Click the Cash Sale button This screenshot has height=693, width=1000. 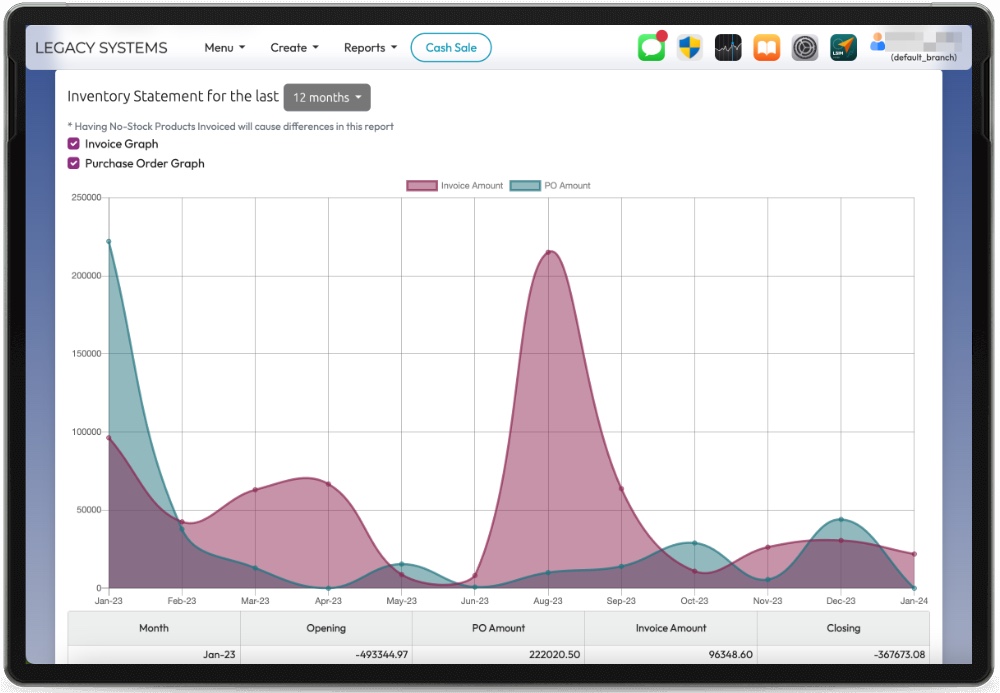[x=451, y=48]
